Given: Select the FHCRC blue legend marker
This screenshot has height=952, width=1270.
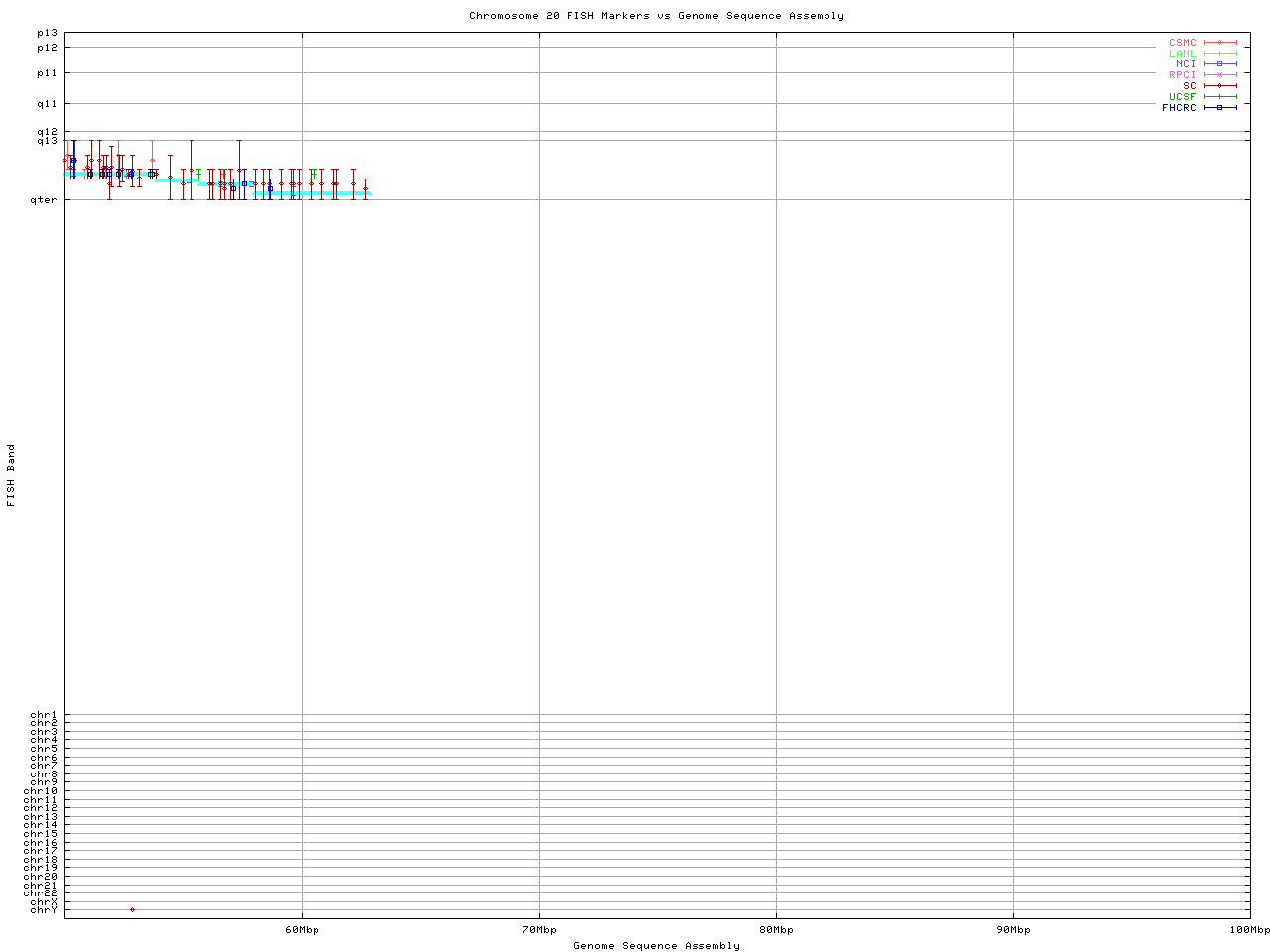Looking at the screenshot, I should [x=1219, y=107].
